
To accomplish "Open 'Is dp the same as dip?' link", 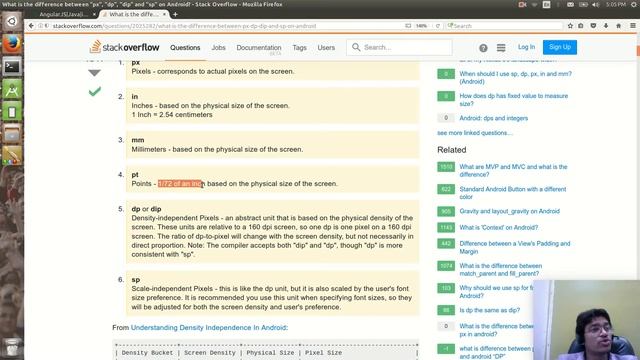I will 489,310.
